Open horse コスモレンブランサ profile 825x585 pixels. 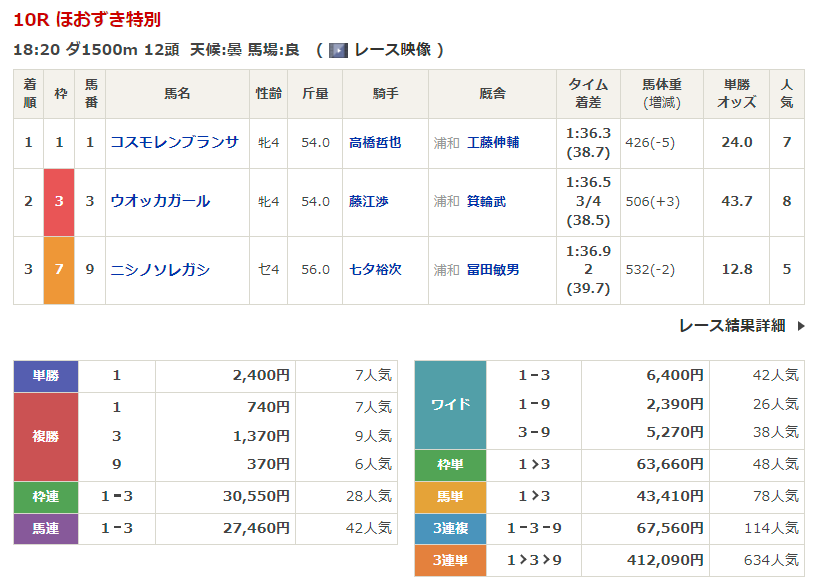(174, 142)
